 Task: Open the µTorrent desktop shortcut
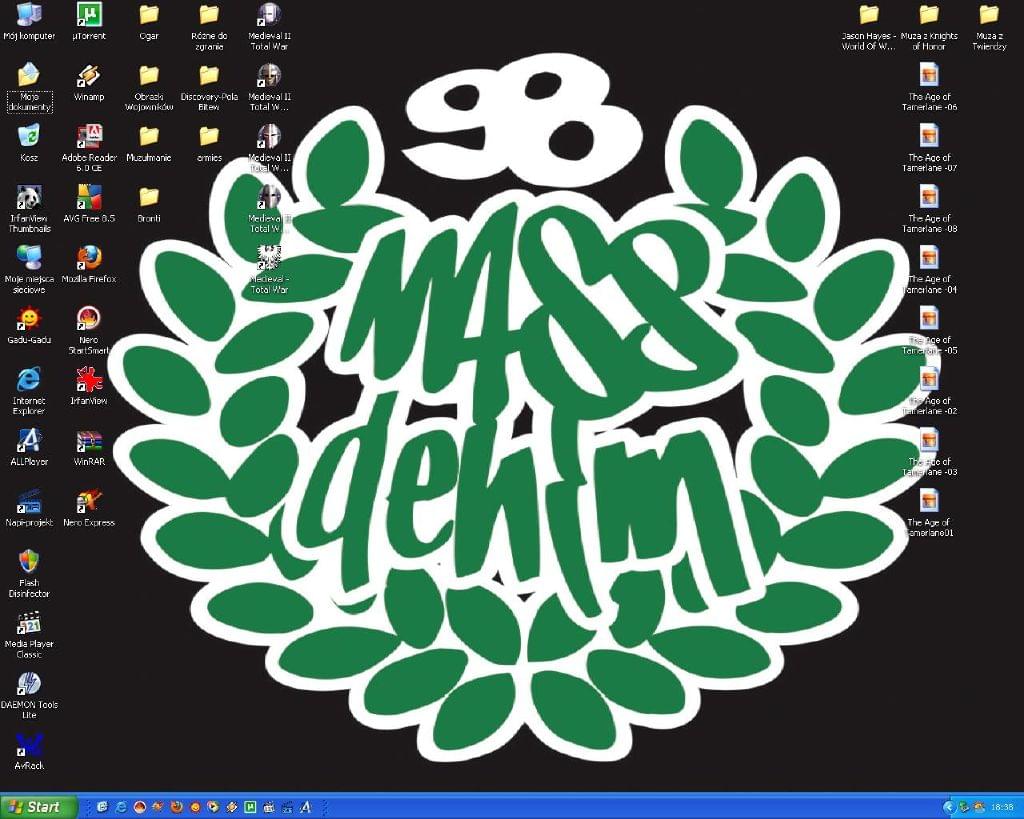(89, 15)
